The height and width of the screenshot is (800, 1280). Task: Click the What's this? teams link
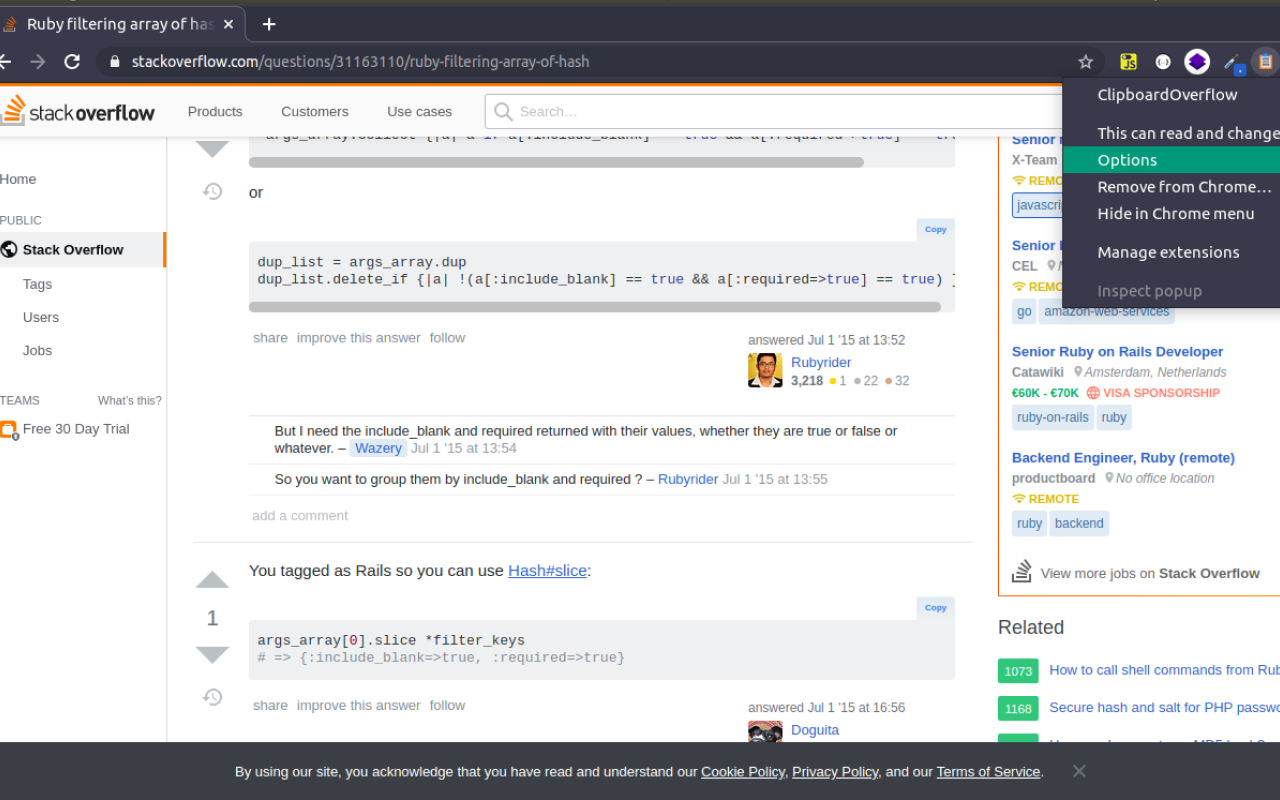(129, 400)
